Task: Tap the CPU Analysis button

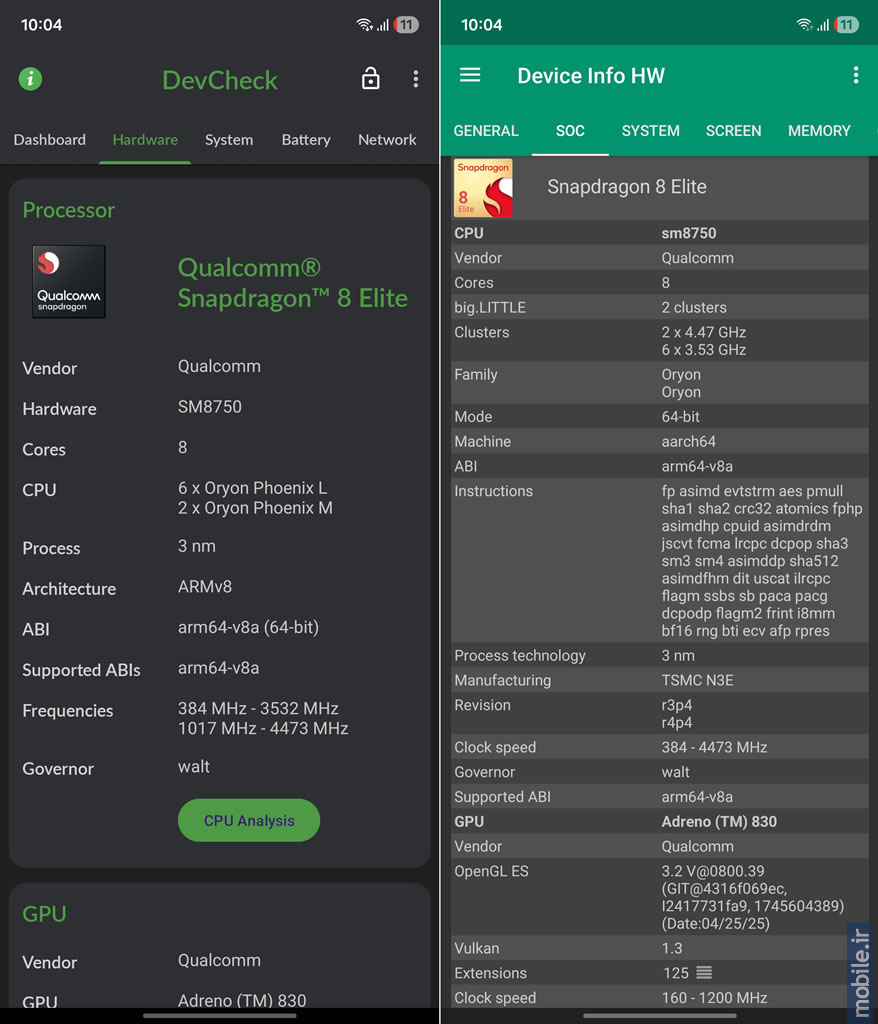Action: (x=249, y=820)
